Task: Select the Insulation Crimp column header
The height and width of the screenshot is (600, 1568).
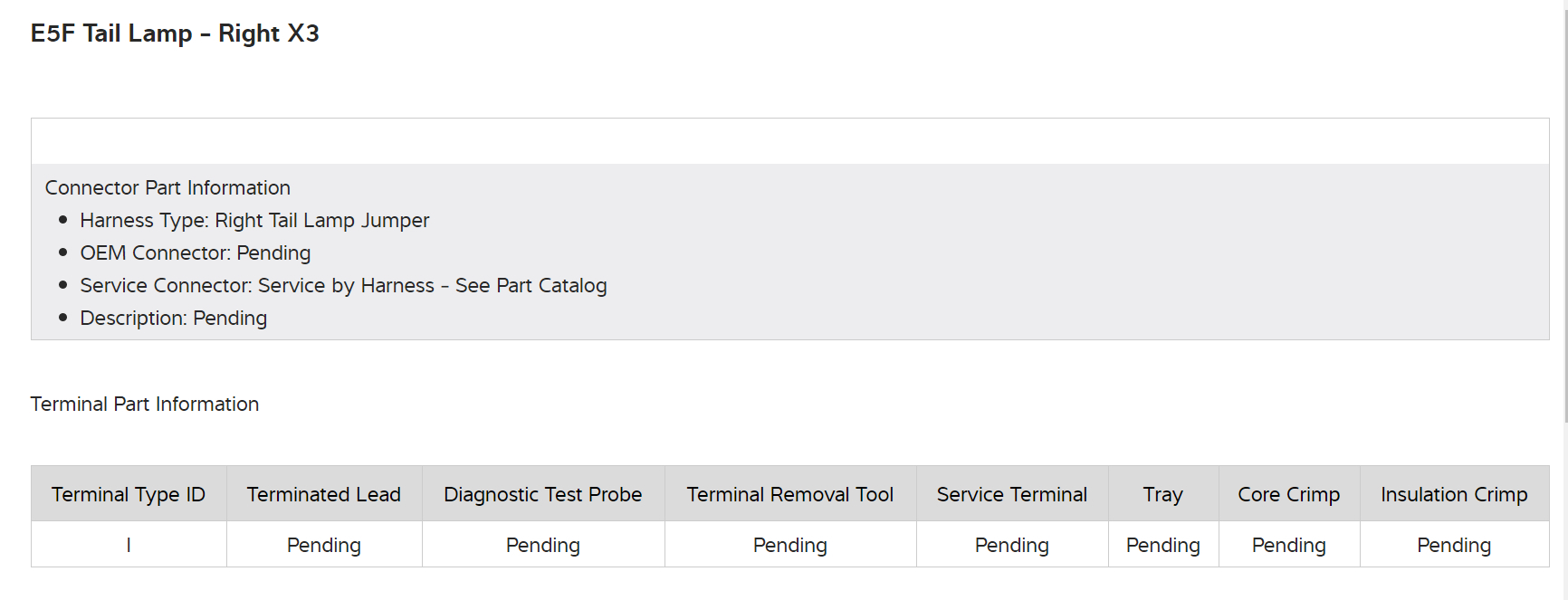Action: 1454,494
